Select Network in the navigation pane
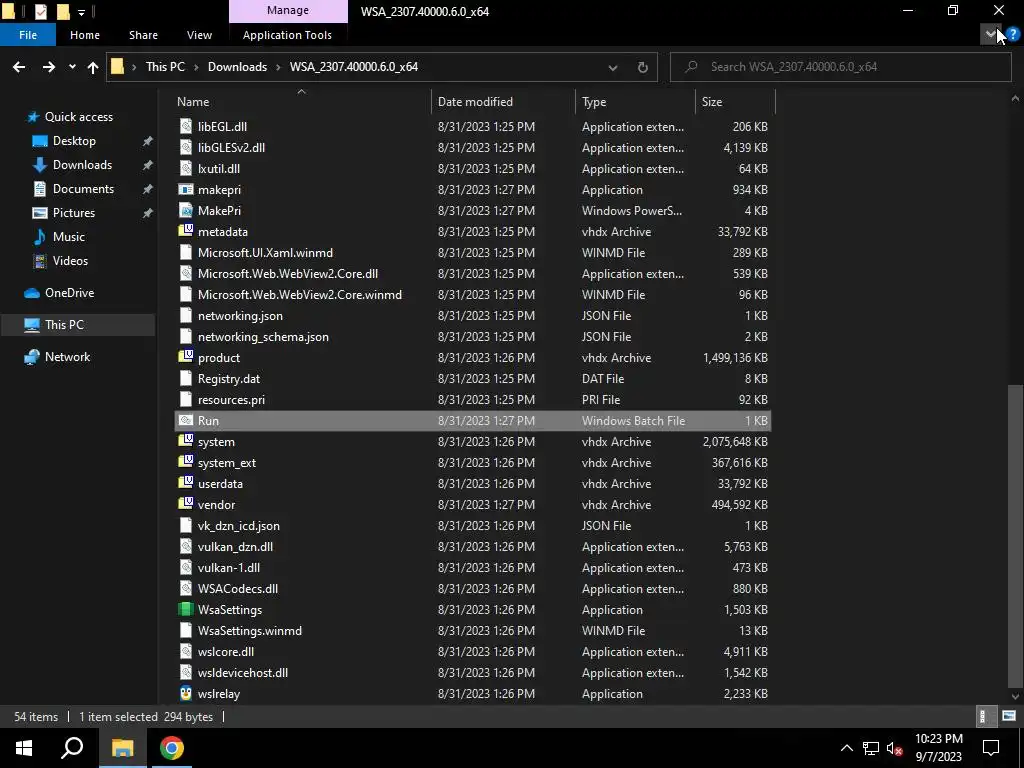The height and width of the screenshot is (768, 1024). pos(67,357)
